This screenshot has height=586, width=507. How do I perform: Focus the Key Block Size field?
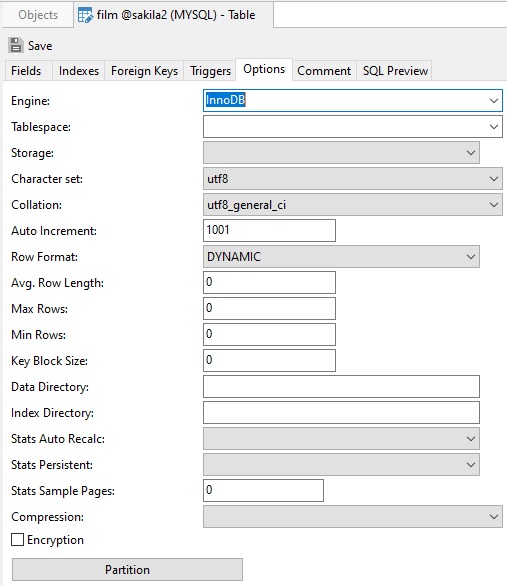(269, 360)
